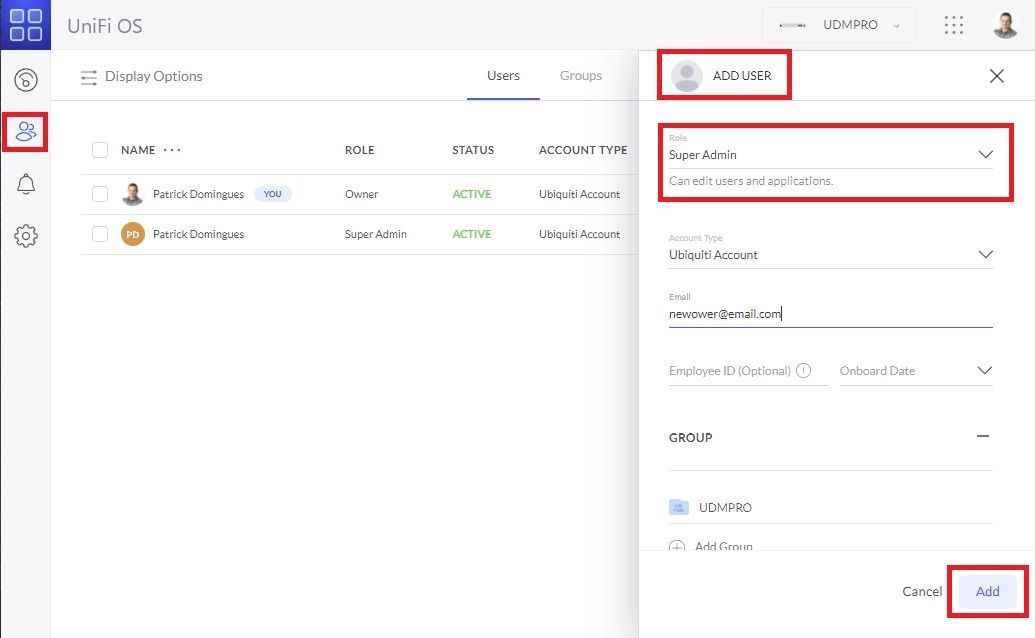The image size is (1035, 638).
Task: Check the select-all checkbox in header
Action: [100, 150]
